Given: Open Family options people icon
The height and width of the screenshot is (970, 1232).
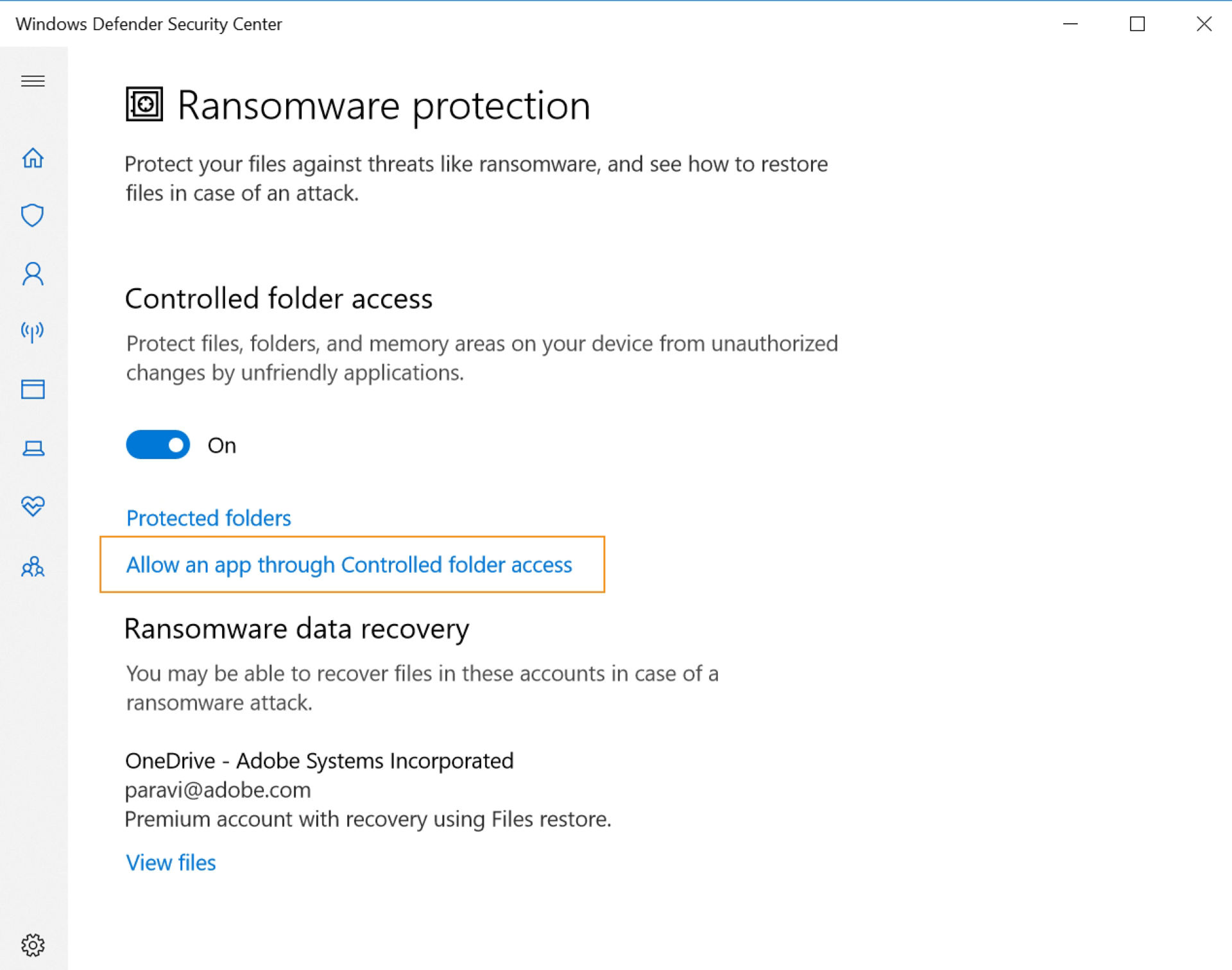Looking at the screenshot, I should (x=33, y=566).
